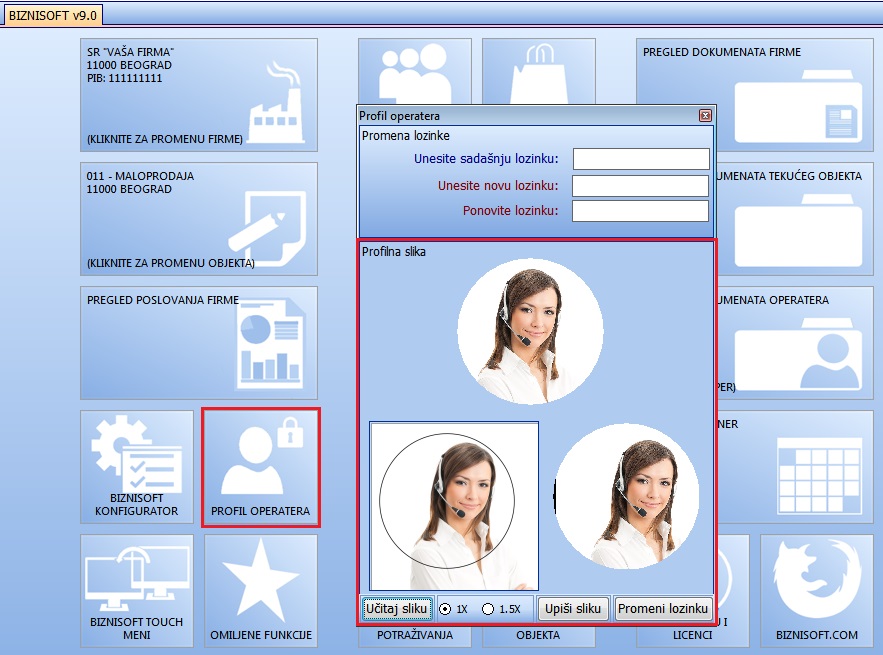Open the Omiljene Funkcije star tile
The image size is (883, 655).
coord(261,591)
